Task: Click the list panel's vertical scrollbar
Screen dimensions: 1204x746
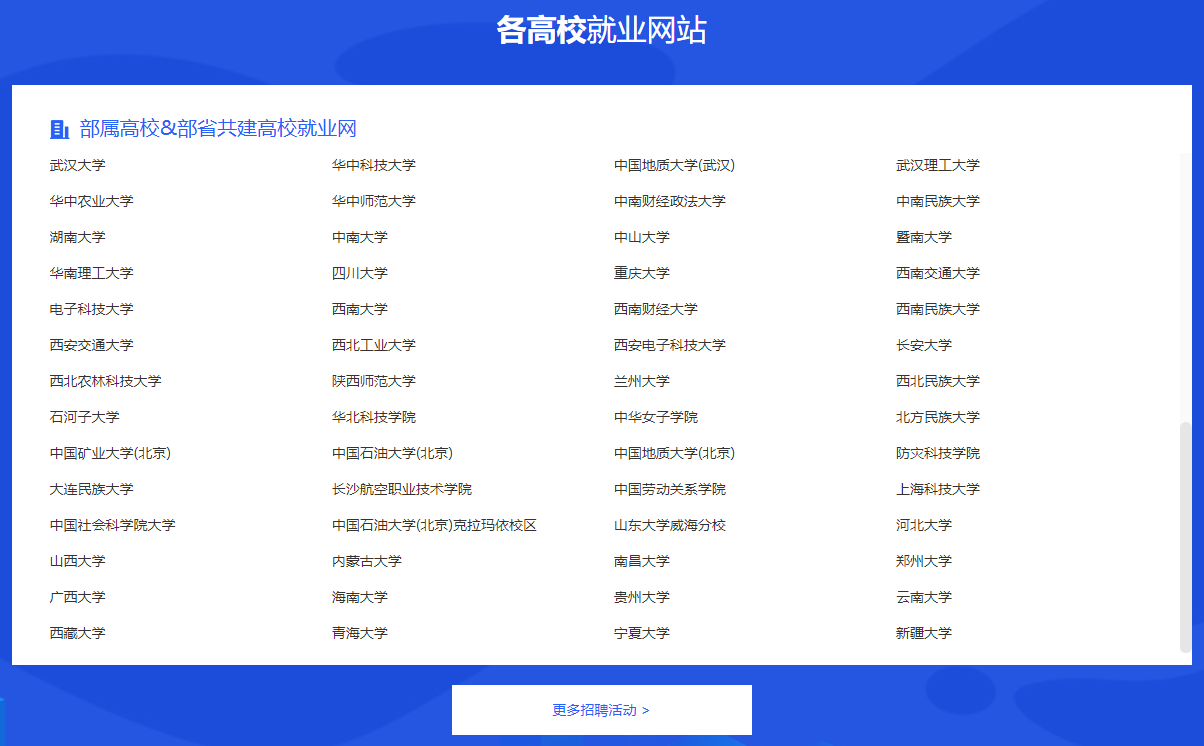Action: point(1186,537)
